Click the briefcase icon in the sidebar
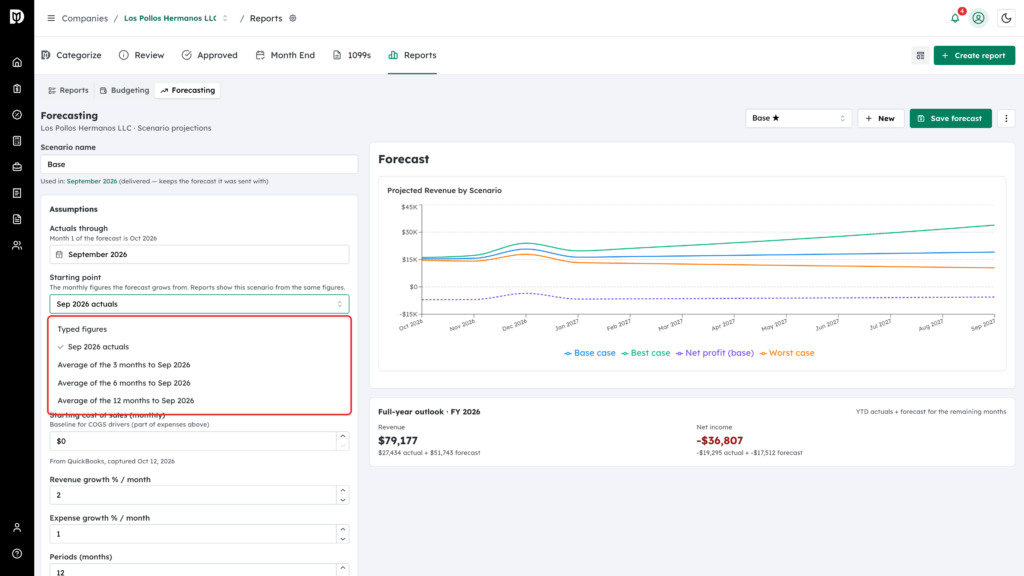Viewport: 1024px width, 576px height. (x=17, y=167)
